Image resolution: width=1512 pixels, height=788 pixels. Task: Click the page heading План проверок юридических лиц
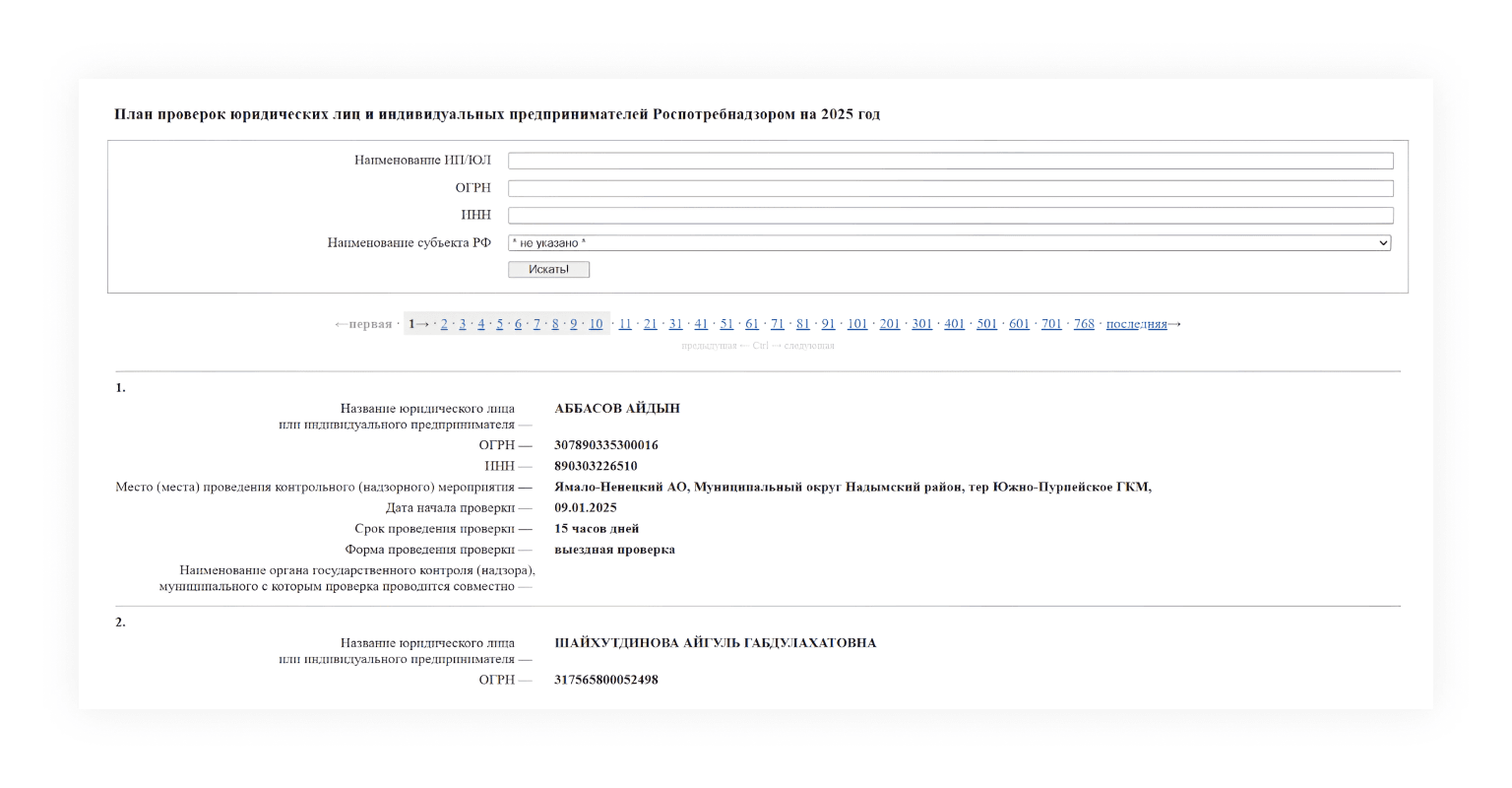click(497, 114)
